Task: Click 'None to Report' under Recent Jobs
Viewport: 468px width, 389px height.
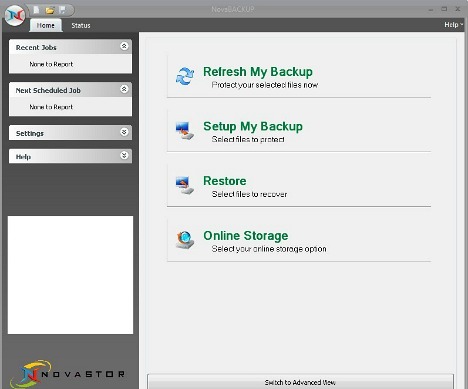Action: [x=51, y=64]
